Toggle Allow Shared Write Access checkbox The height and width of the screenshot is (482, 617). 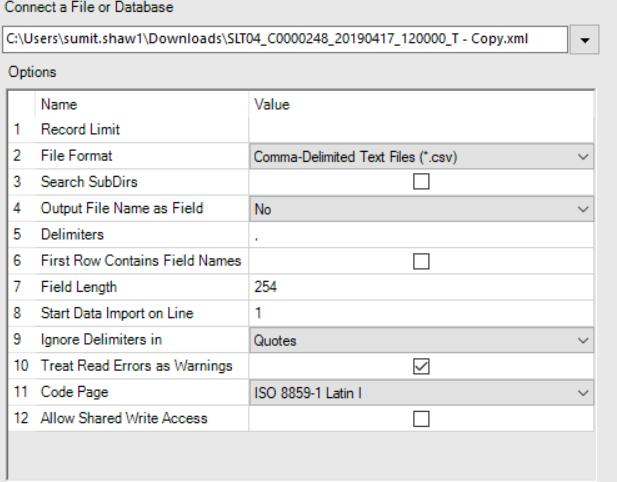pyautogui.click(x=421, y=419)
